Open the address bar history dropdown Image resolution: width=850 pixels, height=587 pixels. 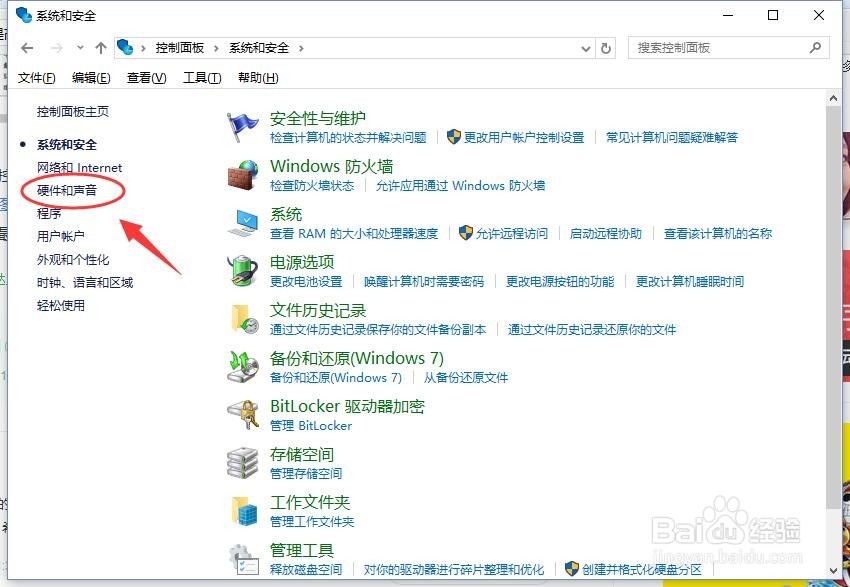(x=584, y=47)
